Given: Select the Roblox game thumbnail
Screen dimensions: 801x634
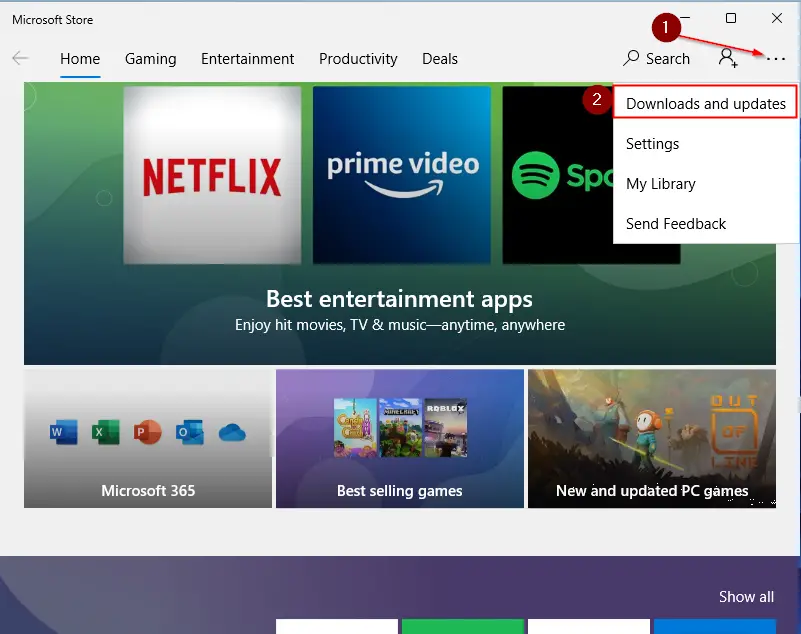Looking at the screenshot, I should [445, 428].
